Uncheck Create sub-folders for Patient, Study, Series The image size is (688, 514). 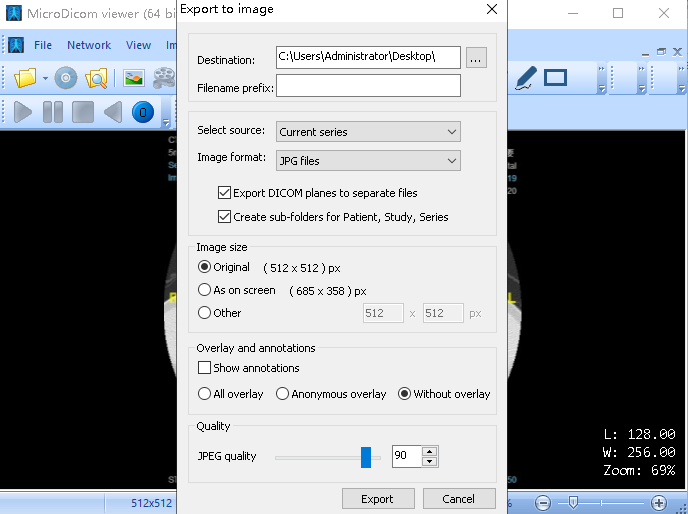coord(224,216)
